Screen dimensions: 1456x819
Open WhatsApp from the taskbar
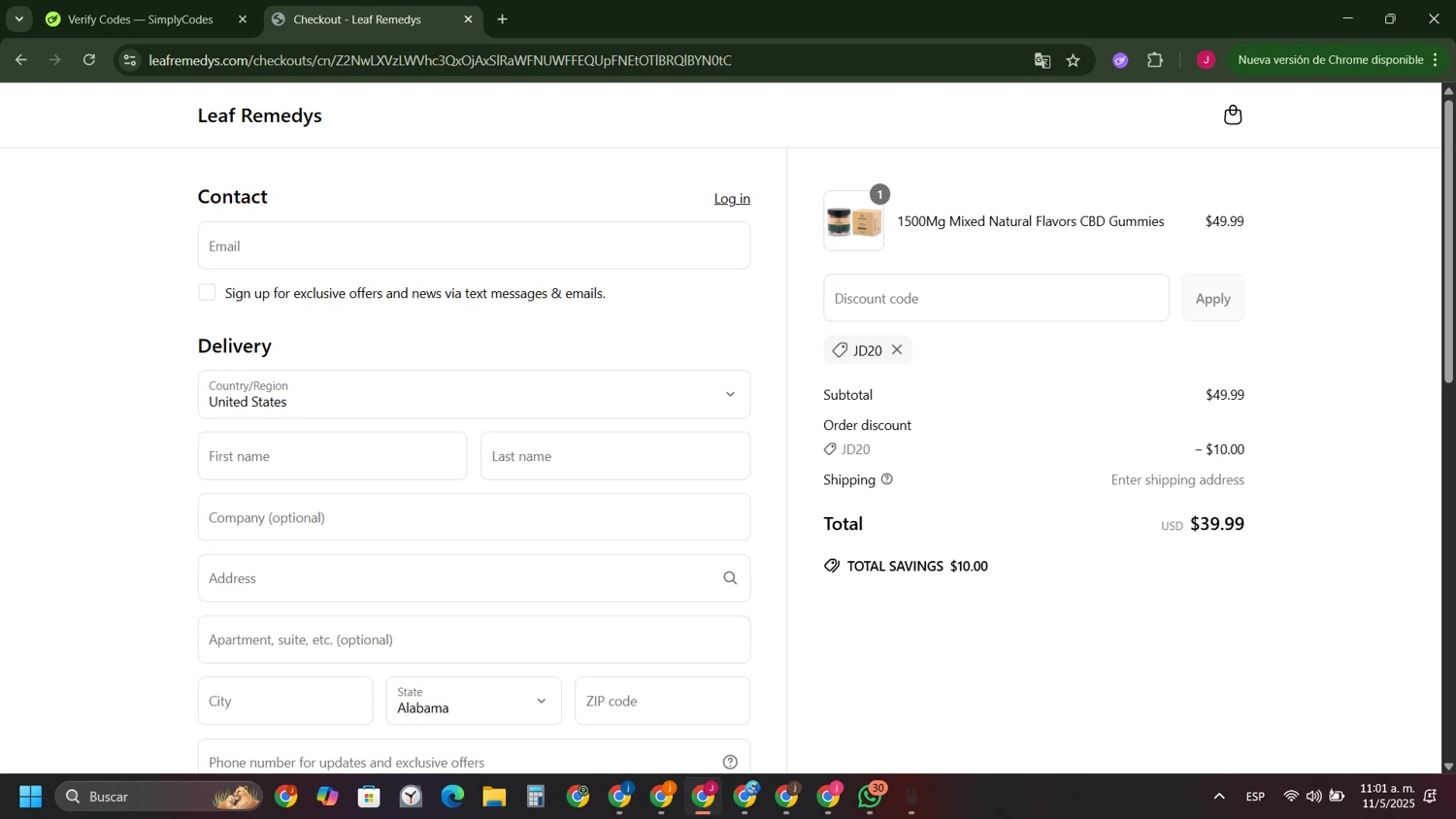(x=871, y=797)
